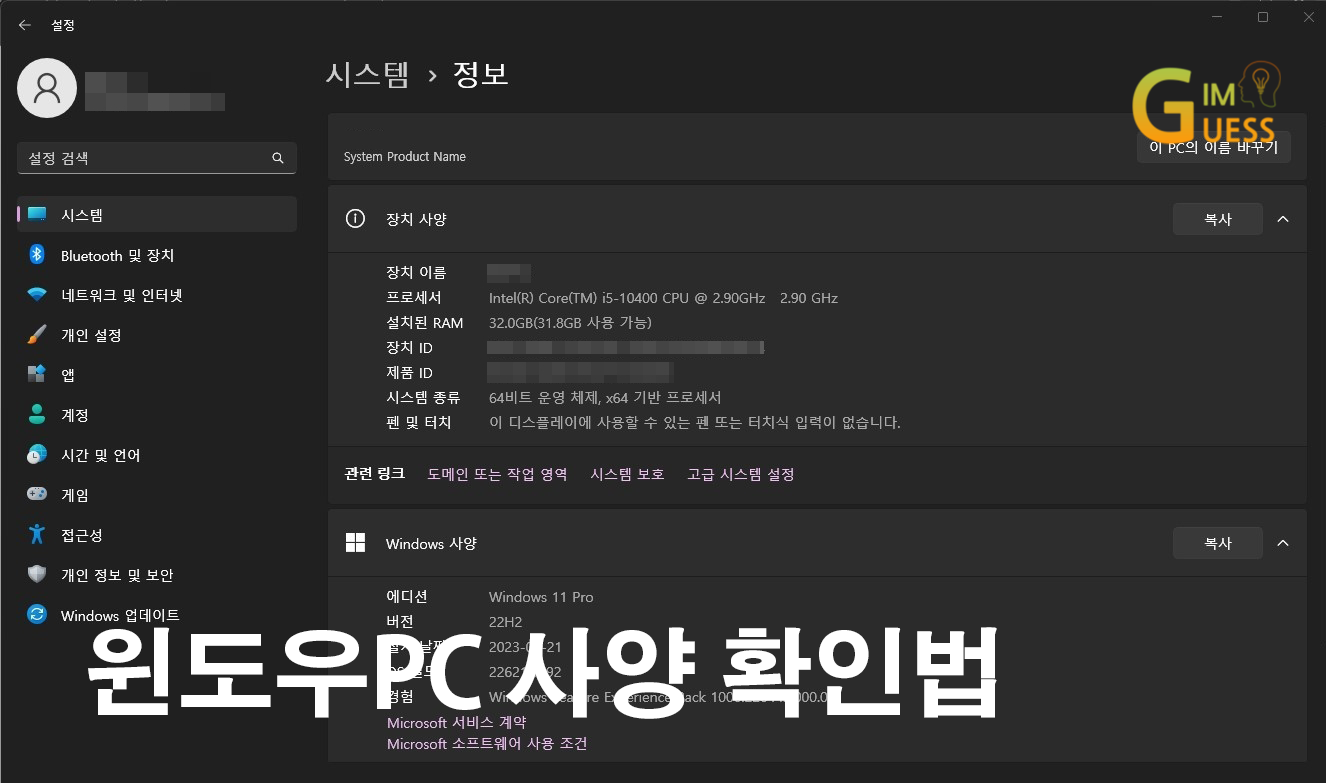Collapse the 장치 사양 section chevron
Screen dimensions: 1326x783
coord(1283,219)
